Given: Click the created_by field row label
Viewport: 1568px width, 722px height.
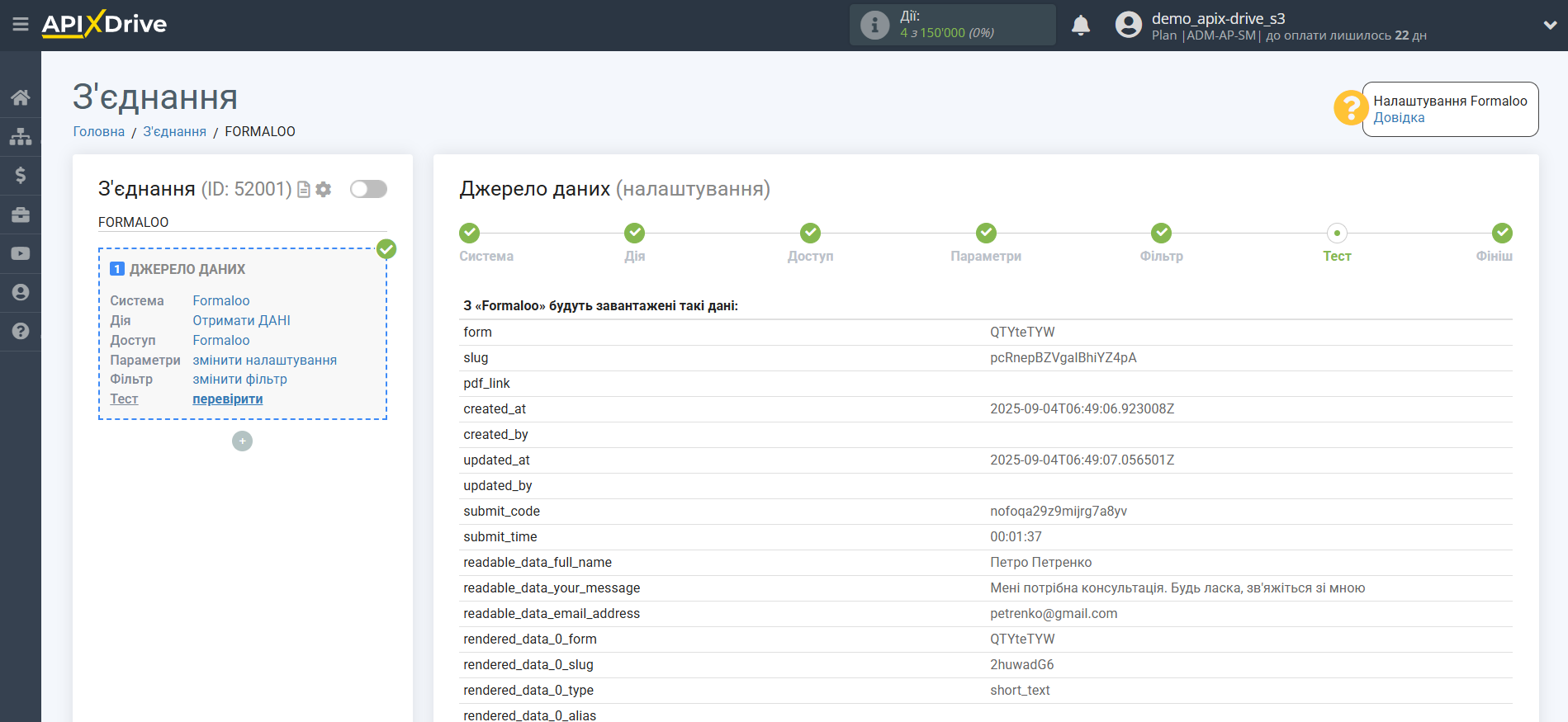Looking at the screenshot, I should coord(495,434).
